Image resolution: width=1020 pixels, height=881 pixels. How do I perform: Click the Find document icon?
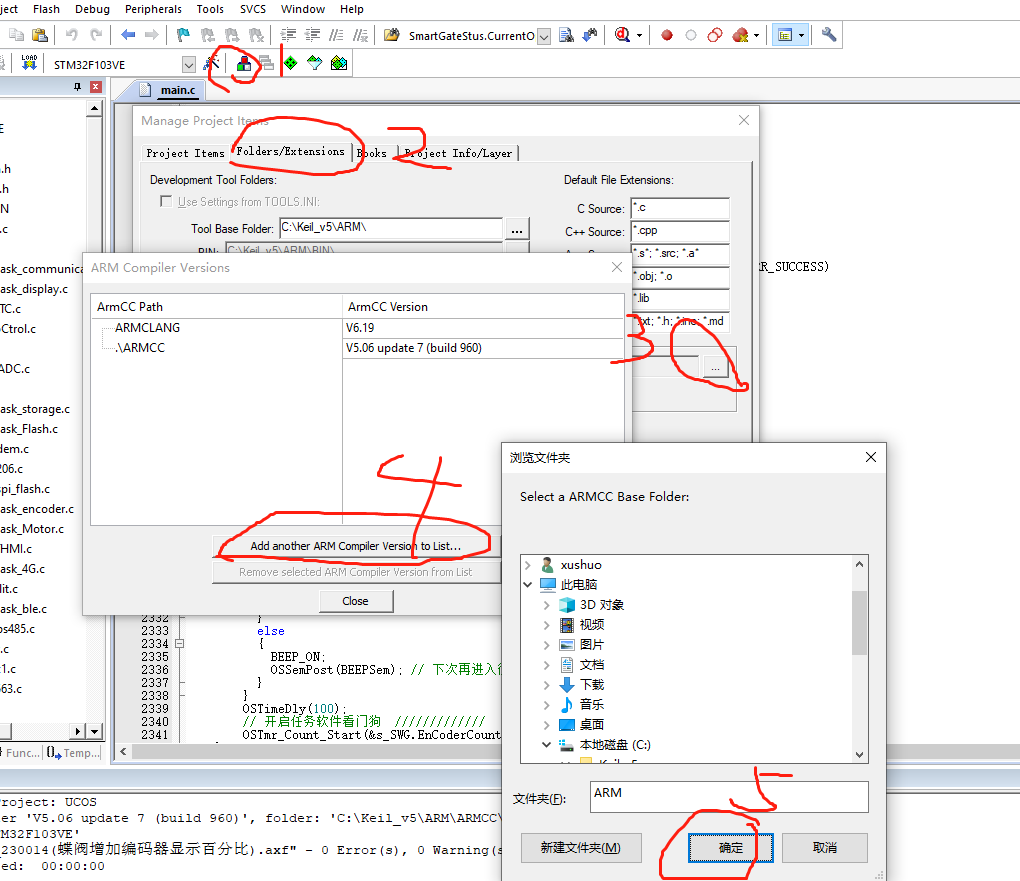point(567,35)
